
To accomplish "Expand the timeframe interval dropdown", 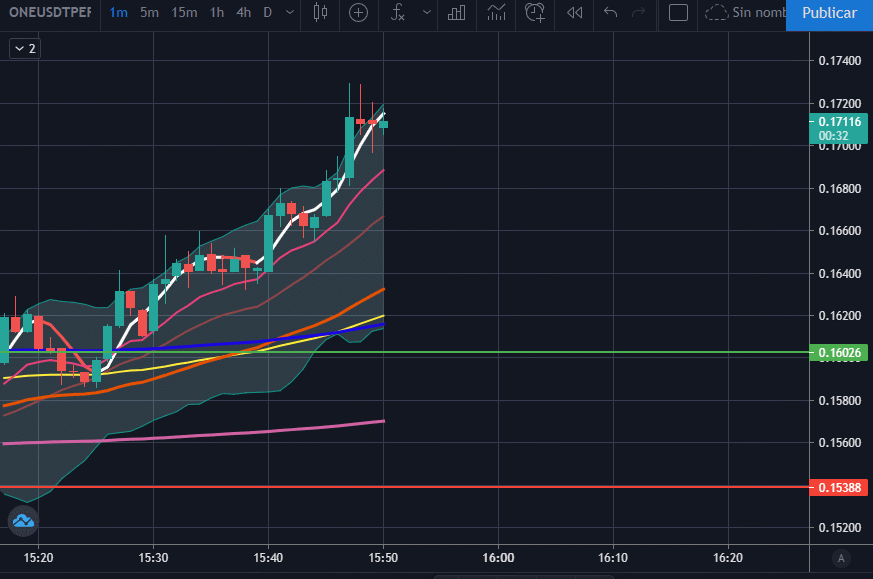I will 290,12.
